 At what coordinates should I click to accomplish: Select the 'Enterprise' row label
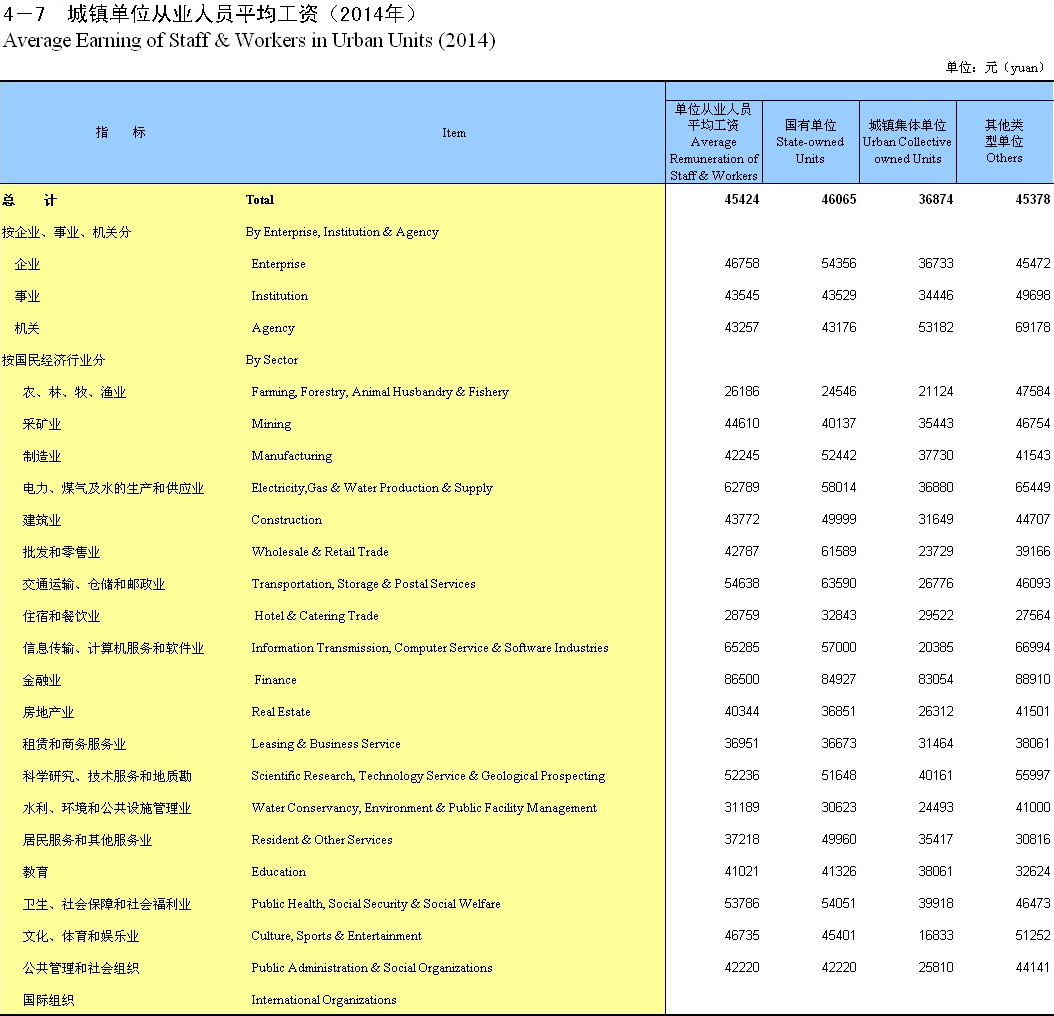pyautogui.click(x=278, y=264)
